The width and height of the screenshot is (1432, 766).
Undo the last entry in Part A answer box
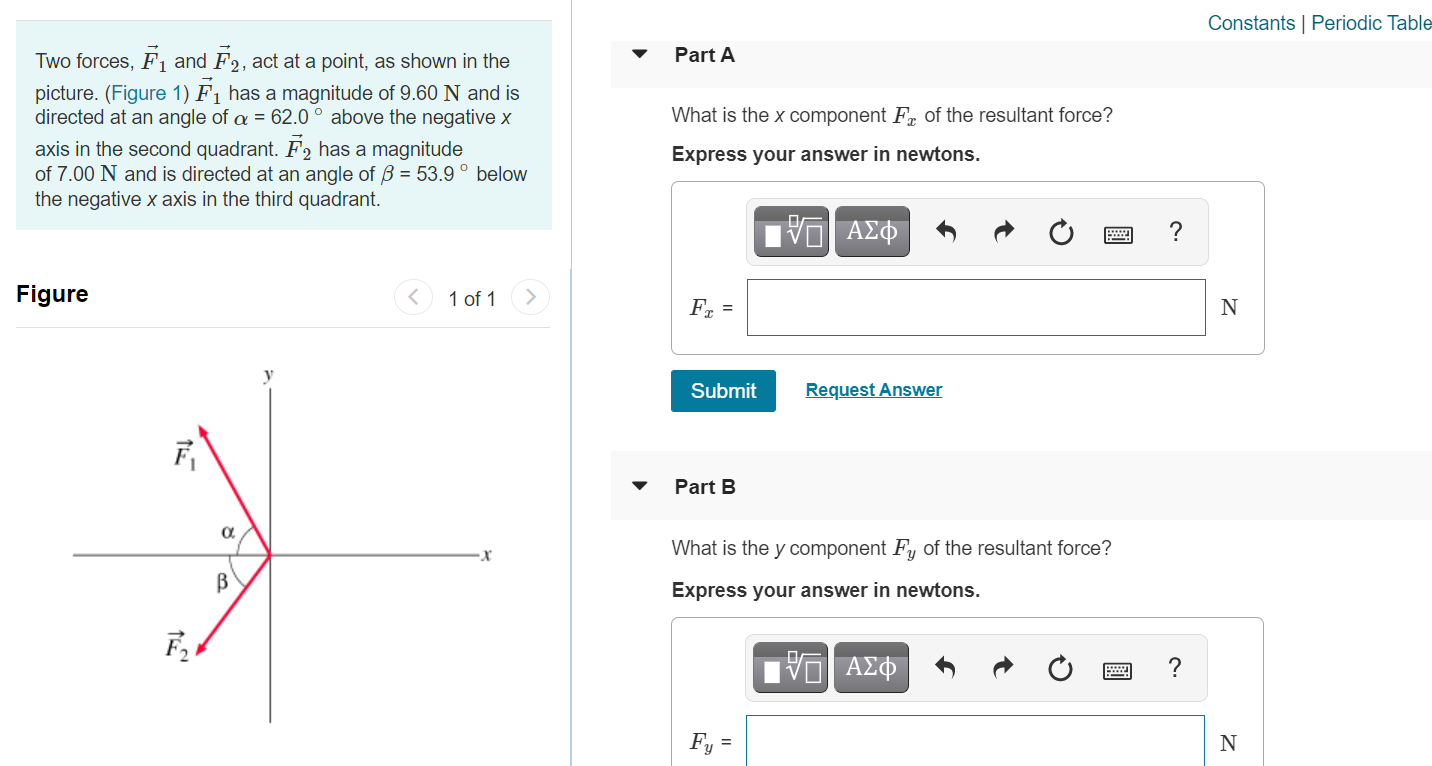[945, 231]
